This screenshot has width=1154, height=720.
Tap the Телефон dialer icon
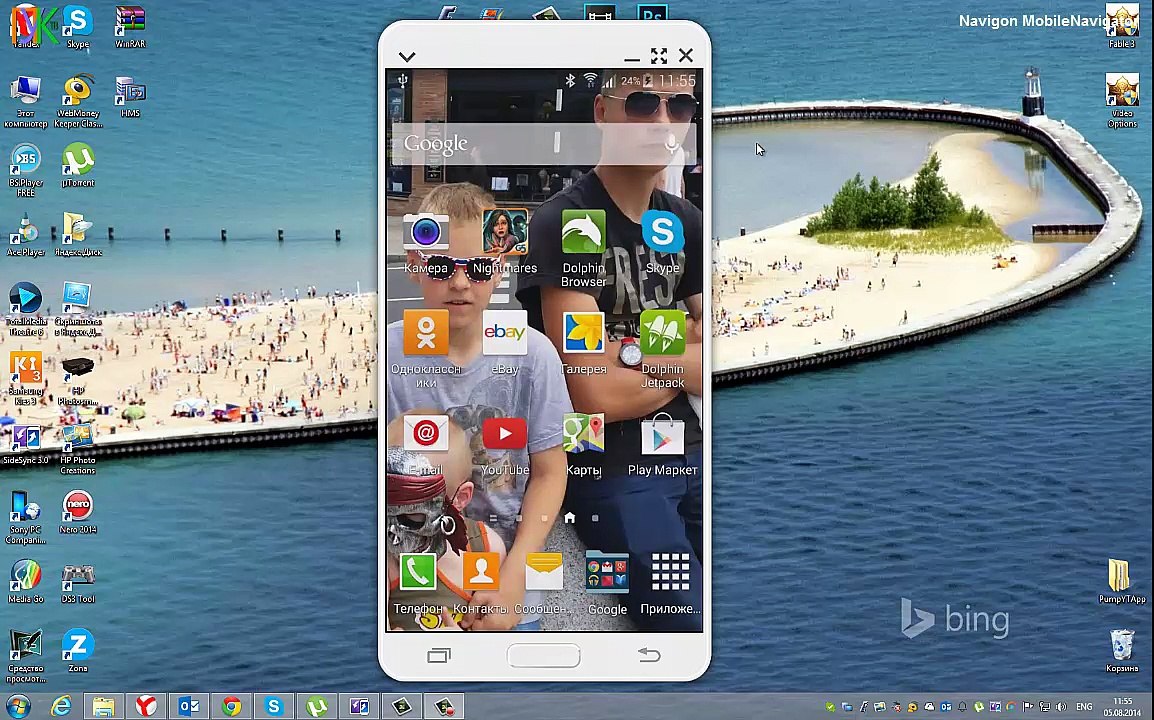pyautogui.click(x=418, y=572)
